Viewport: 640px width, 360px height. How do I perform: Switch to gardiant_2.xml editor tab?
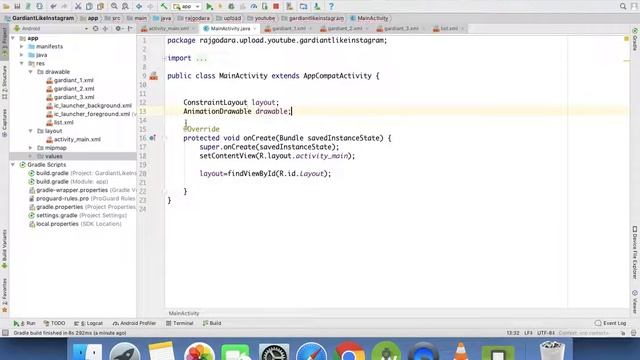pos(345,29)
